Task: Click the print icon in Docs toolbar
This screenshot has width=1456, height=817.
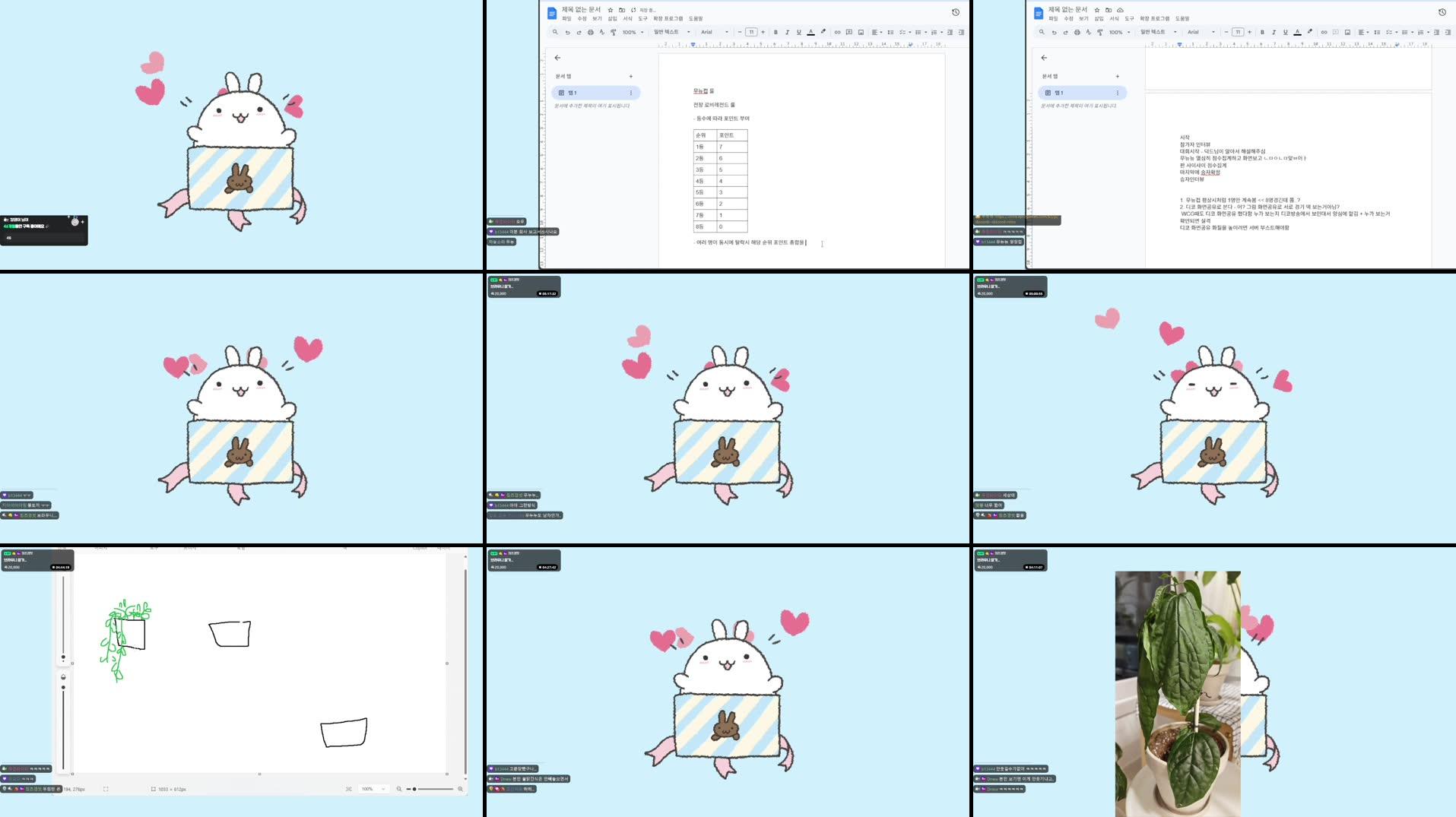Action: click(x=589, y=32)
